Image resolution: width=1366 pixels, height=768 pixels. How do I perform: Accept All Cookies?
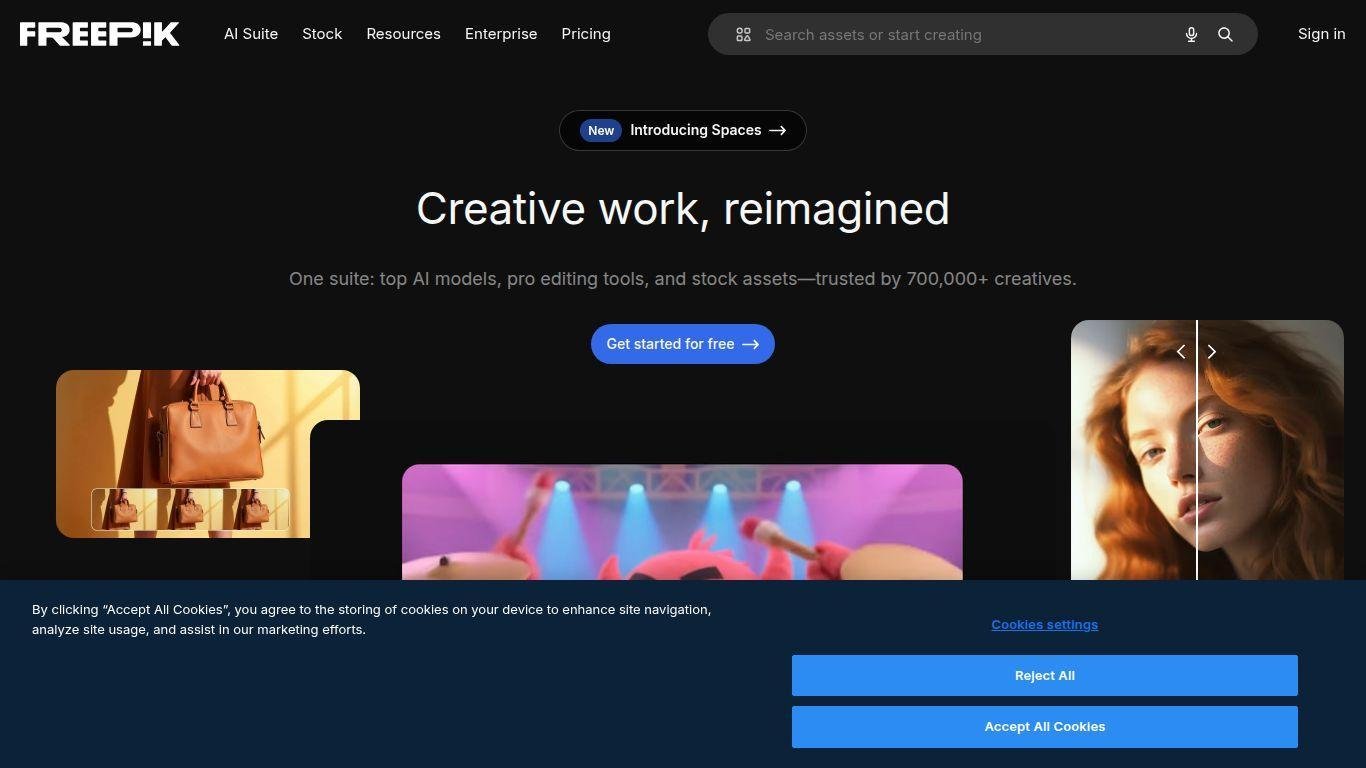[x=1045, y=727]
